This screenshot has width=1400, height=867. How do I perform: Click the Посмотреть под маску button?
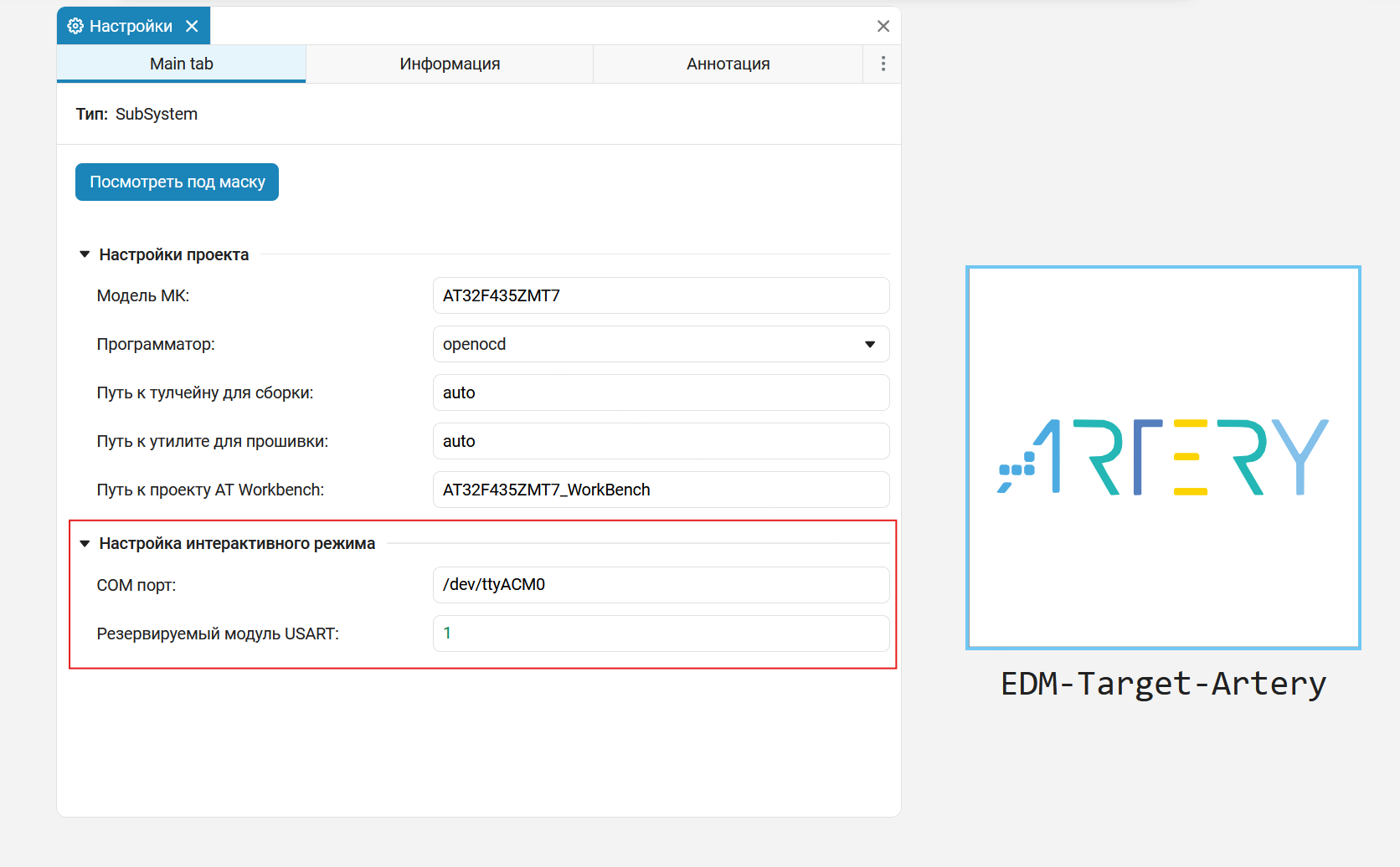click(x=177, y=182)
